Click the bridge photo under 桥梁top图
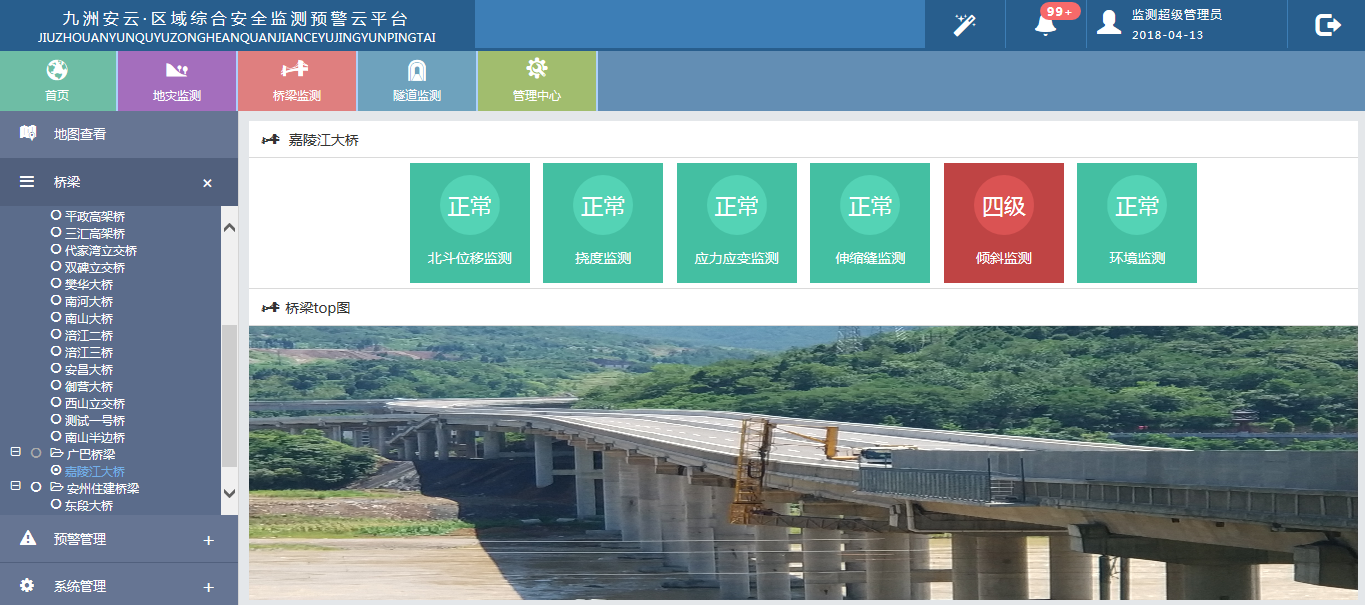Screen dimensions: 1365x605 pos(803,463)
